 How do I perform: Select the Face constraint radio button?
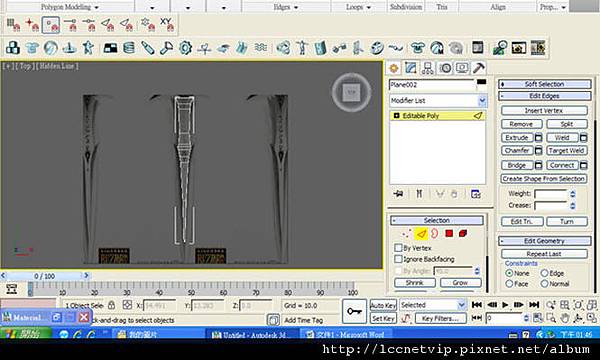coord(509,283)
